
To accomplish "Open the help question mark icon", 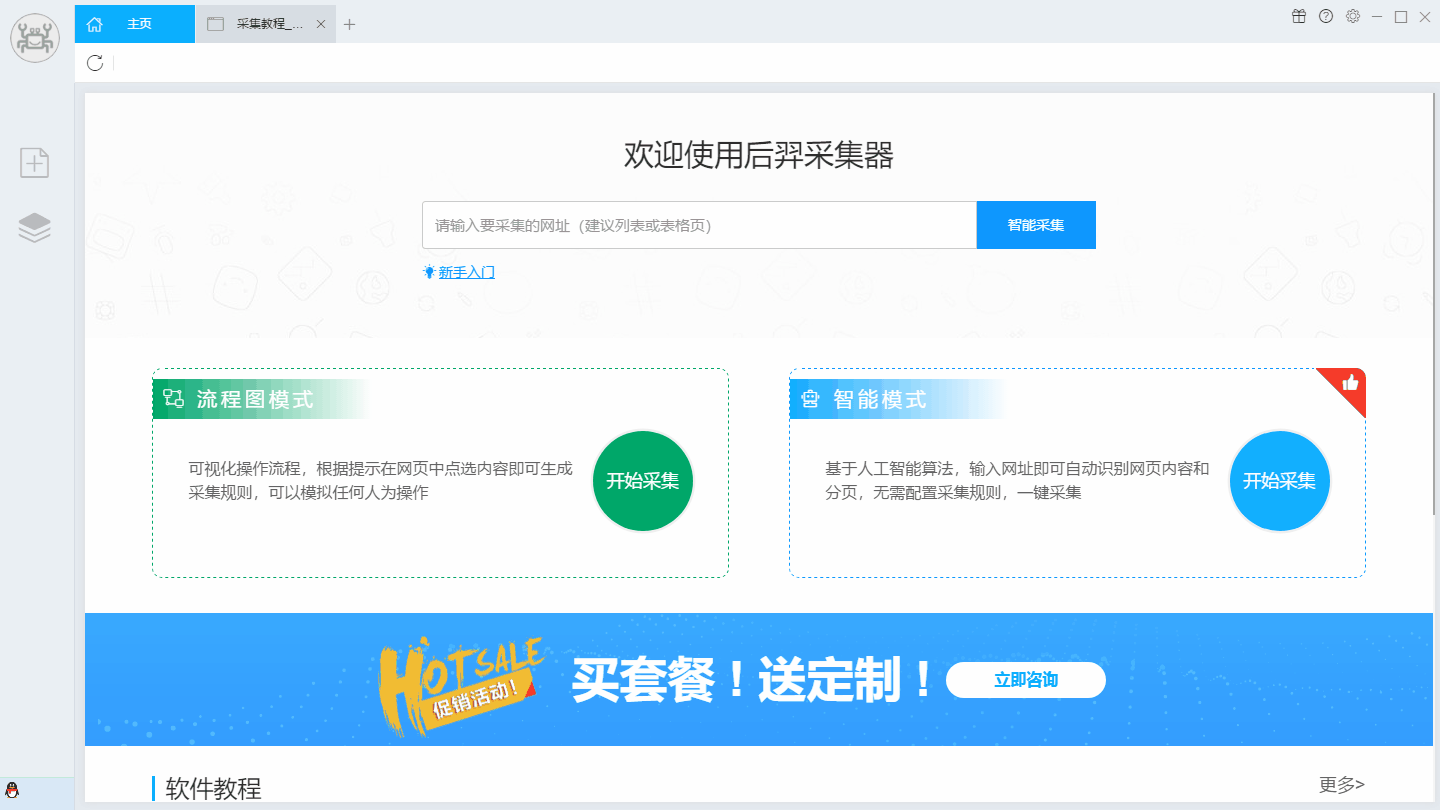I will click(x=1326, y=16).
